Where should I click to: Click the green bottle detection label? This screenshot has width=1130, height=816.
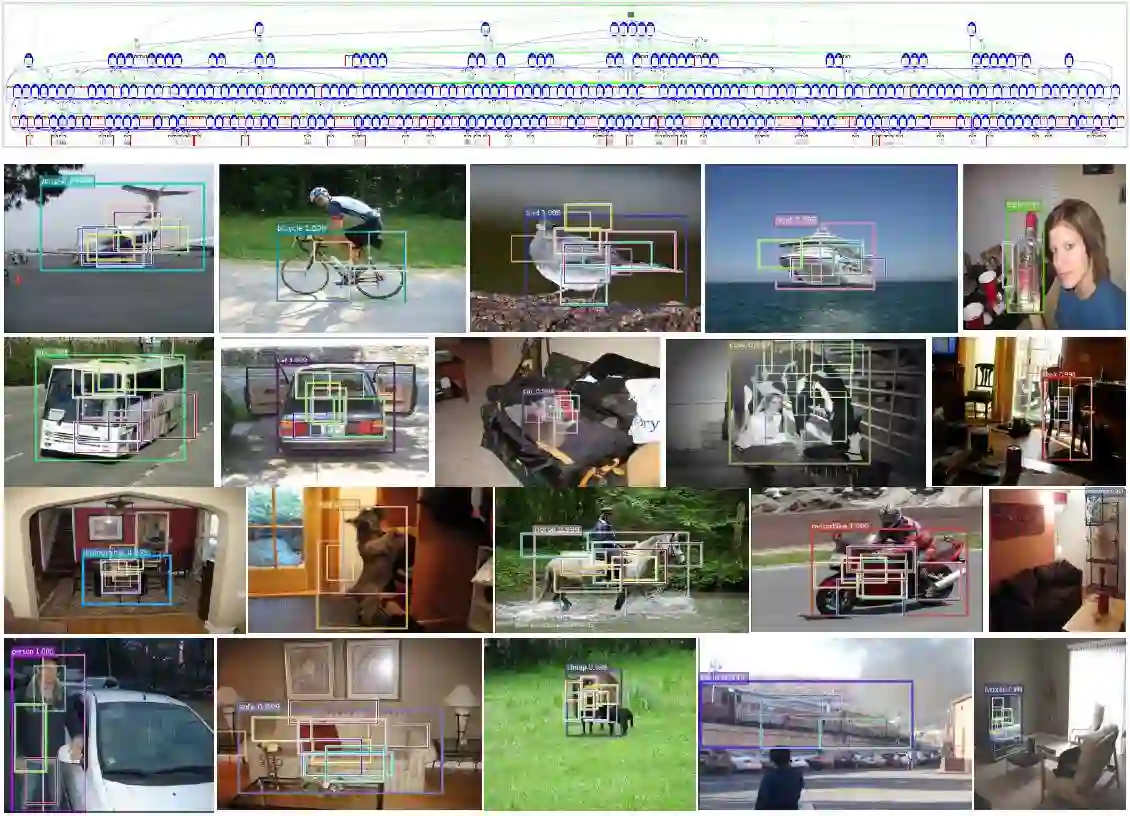1023,206
